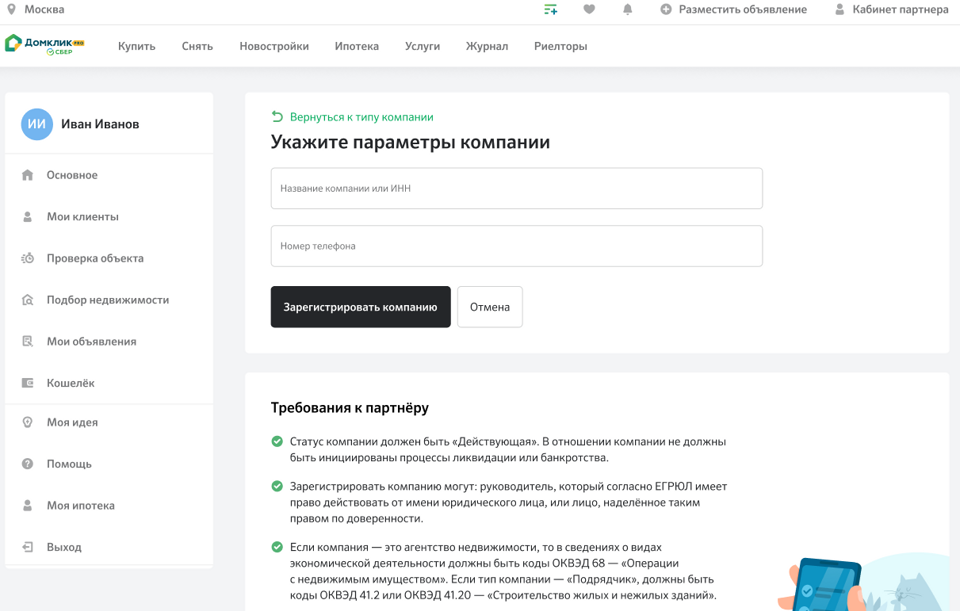Open notifications bell icon

click(628, 9)
